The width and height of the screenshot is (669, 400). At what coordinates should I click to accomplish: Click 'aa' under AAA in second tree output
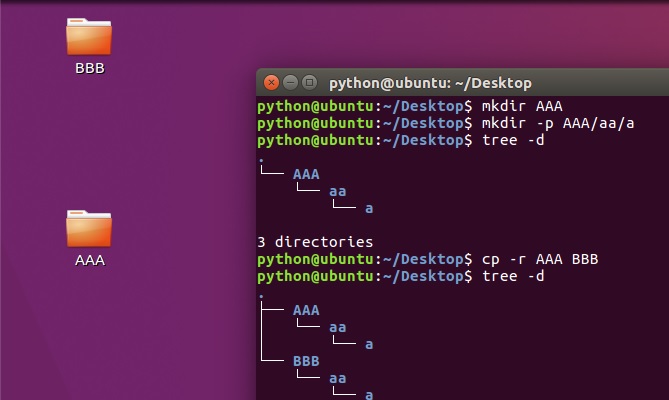[x=337, y=328]
